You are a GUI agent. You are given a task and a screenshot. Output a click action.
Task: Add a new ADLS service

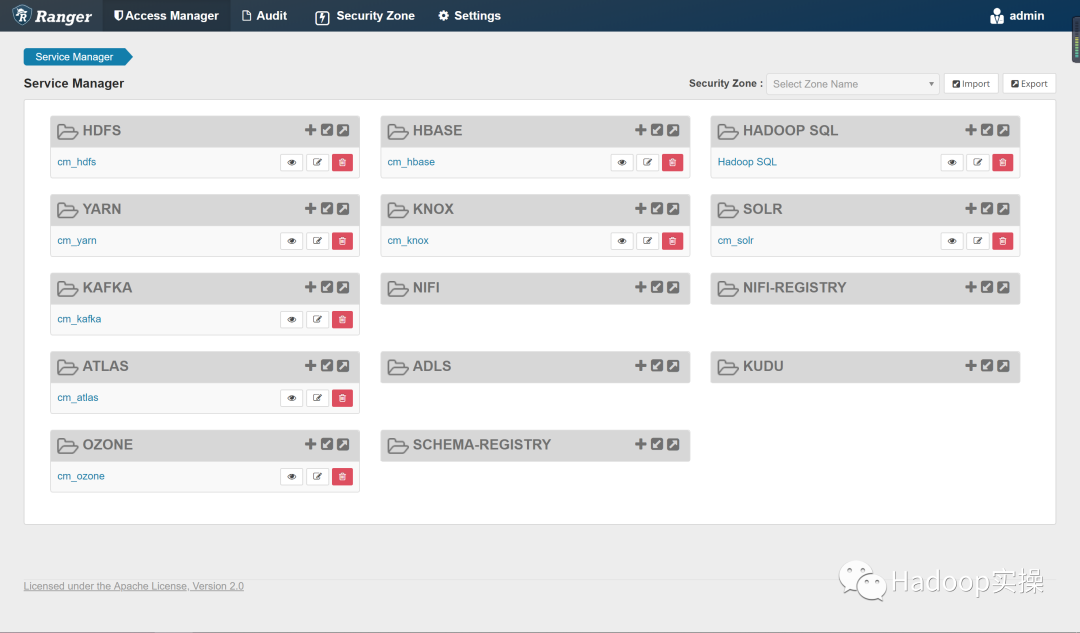coord(641,366)
